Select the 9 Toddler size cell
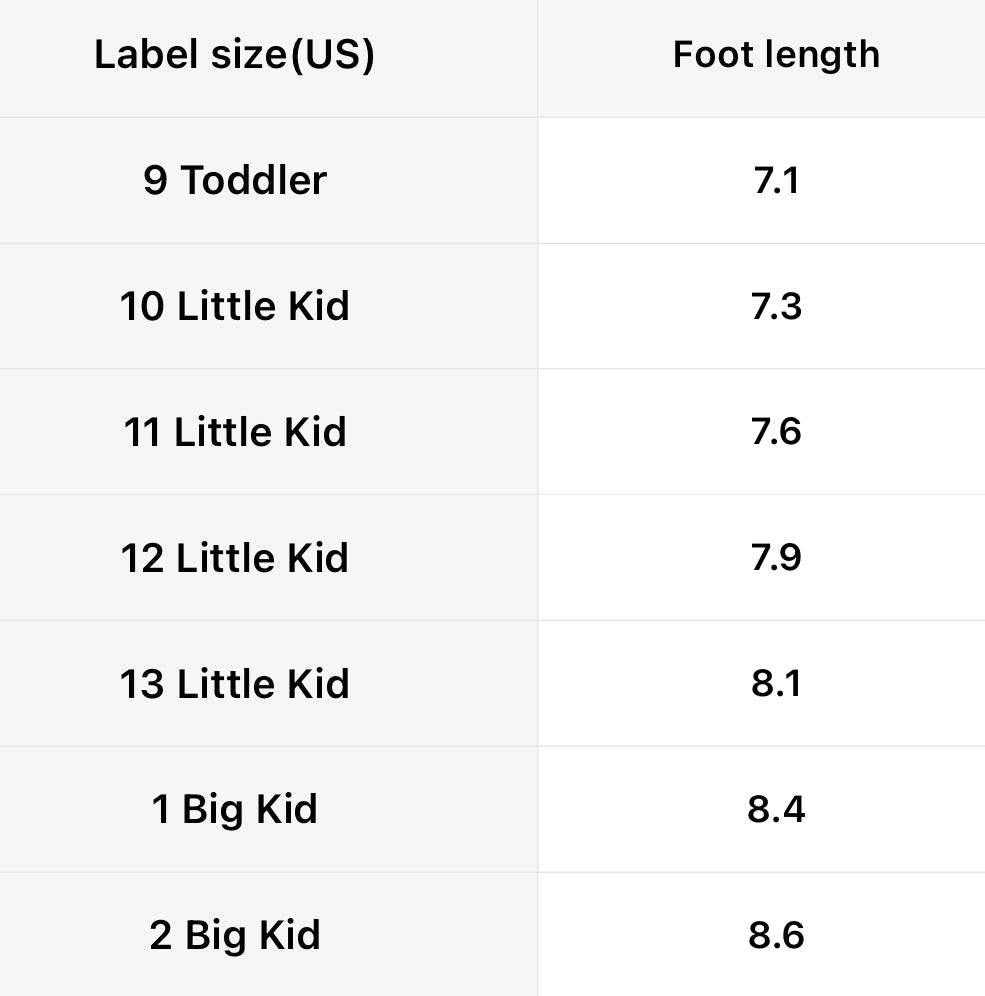Viewport: 985px width, 996px height. pos(235,181)
